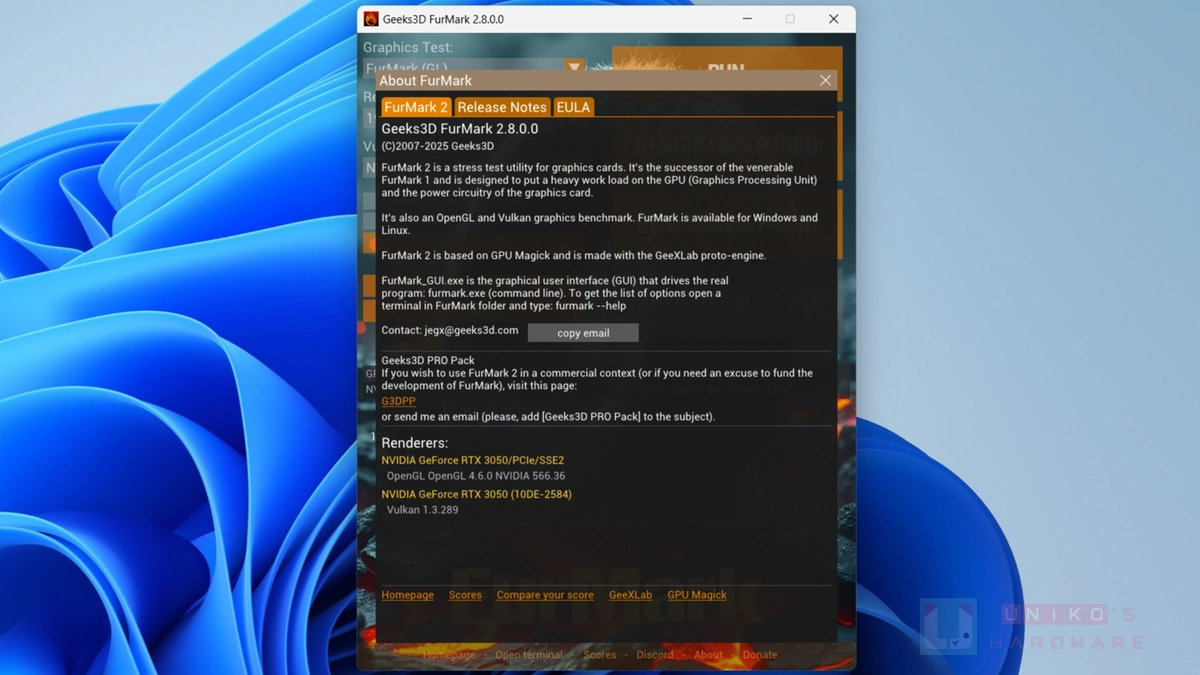Open the Compare your score link
Screen dimensions: 1200x675
point(545,595)
